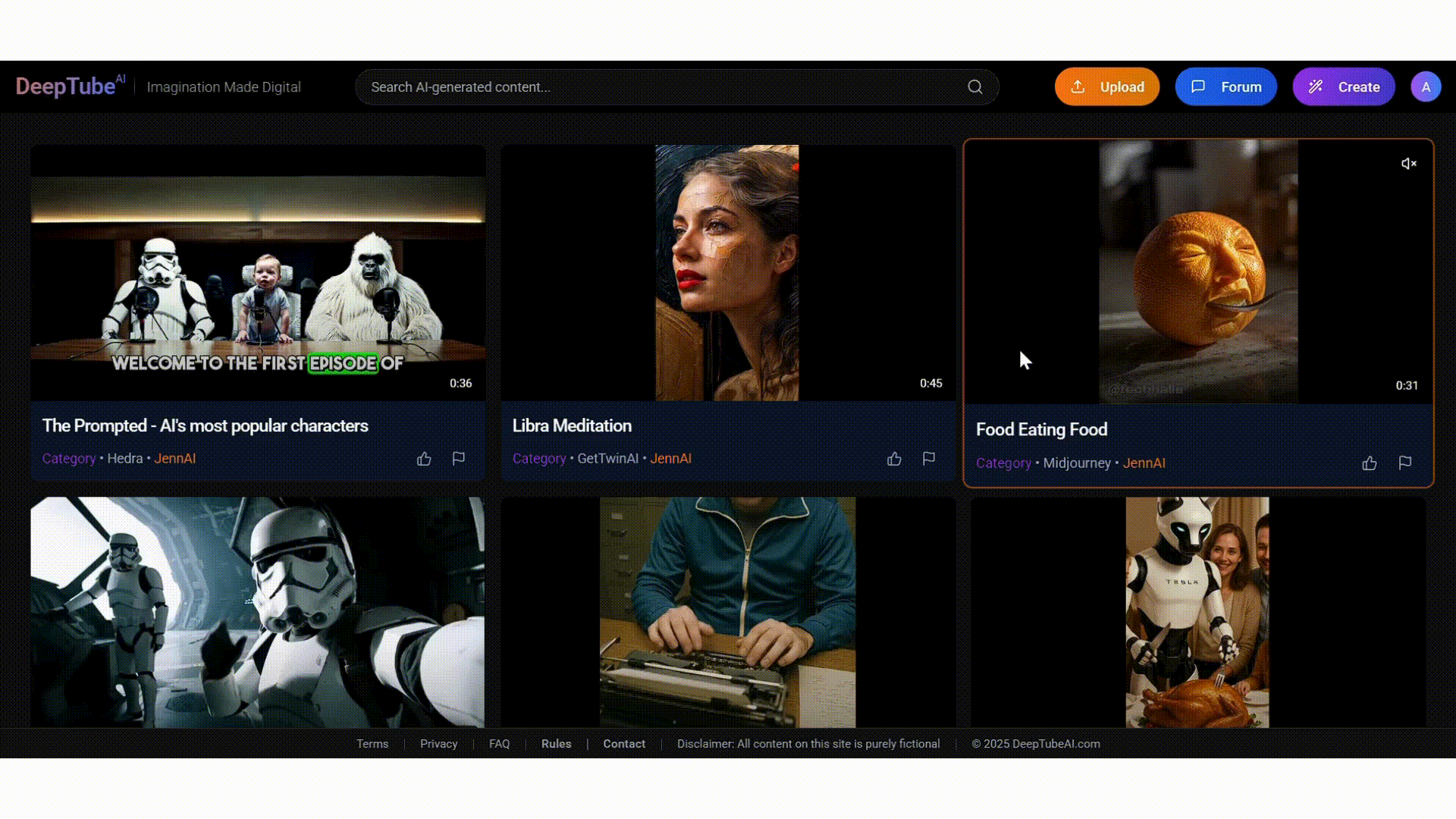Click the Imagination Made Digital tagline
This screenshot has width=1456, height=819.
(224, 87)
